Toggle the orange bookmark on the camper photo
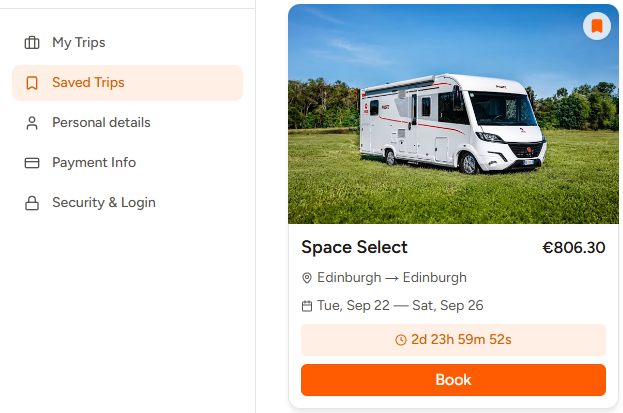This screenshot has height=413, width=623. point(597,26)
